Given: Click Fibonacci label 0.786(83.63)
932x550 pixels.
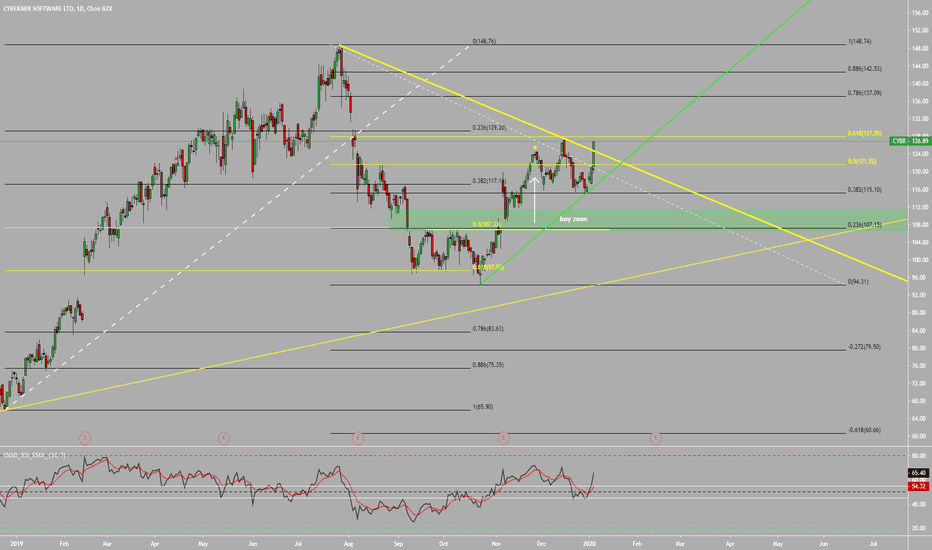Looking at the screenshot, I should tap(488, 329).
